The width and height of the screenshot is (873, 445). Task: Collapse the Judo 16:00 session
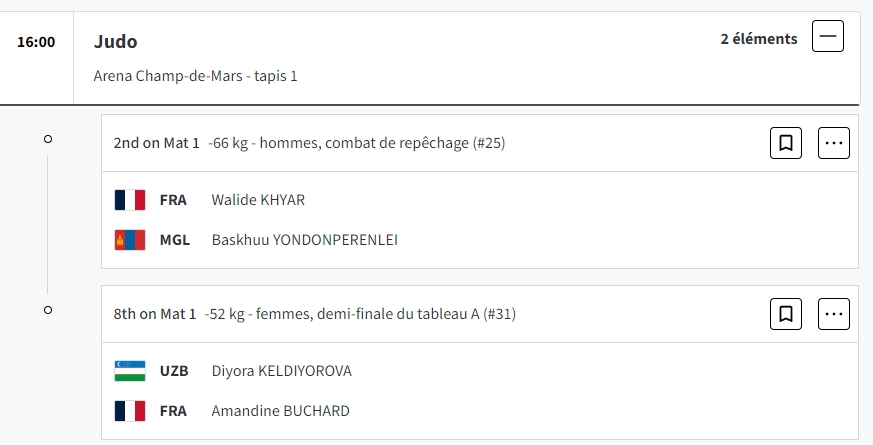[x=829, y=38]
